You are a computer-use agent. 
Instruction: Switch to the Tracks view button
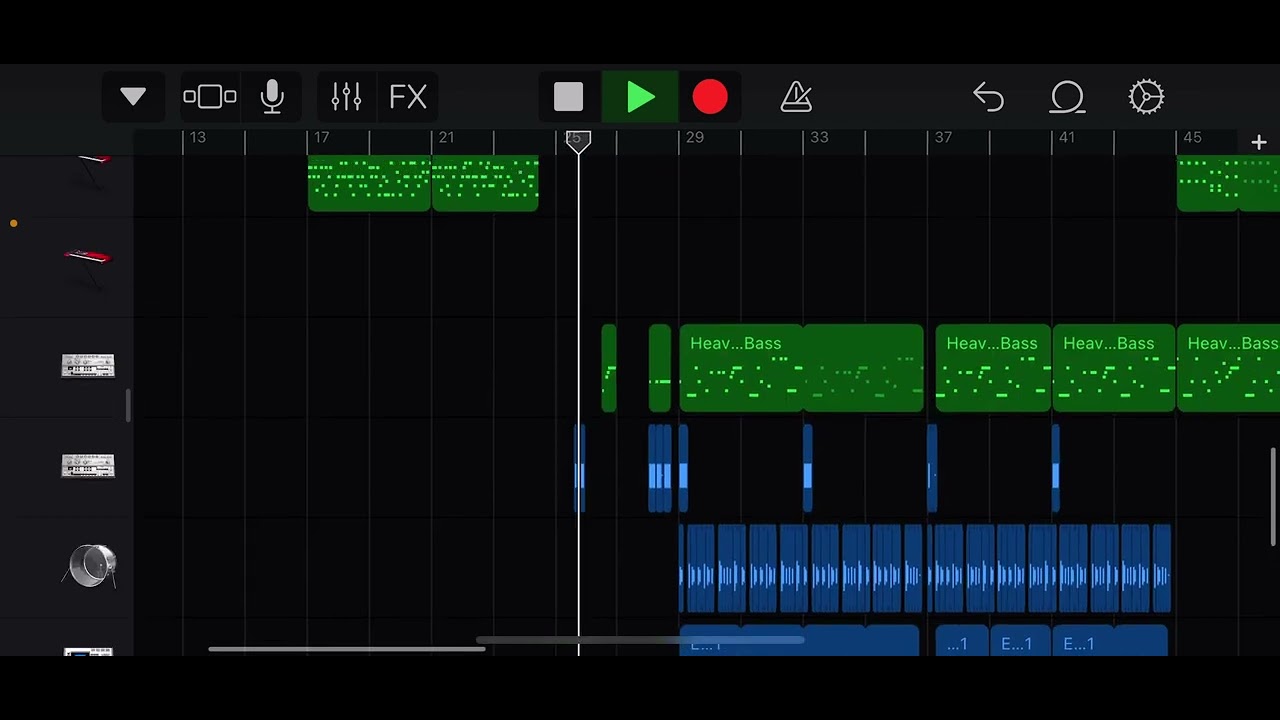[x=210, y=97]
